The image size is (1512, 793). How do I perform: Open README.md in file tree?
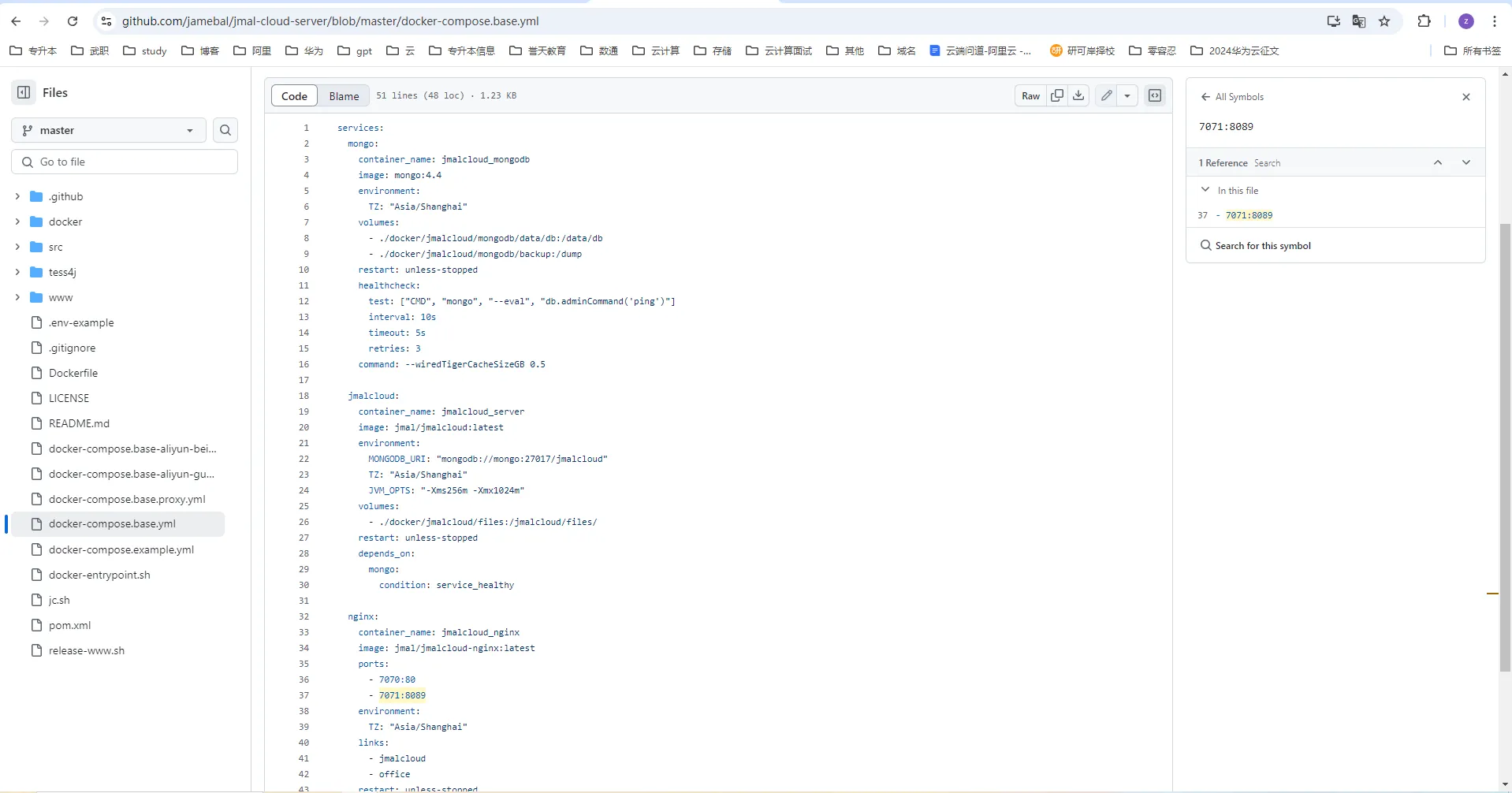click(79, 423)
